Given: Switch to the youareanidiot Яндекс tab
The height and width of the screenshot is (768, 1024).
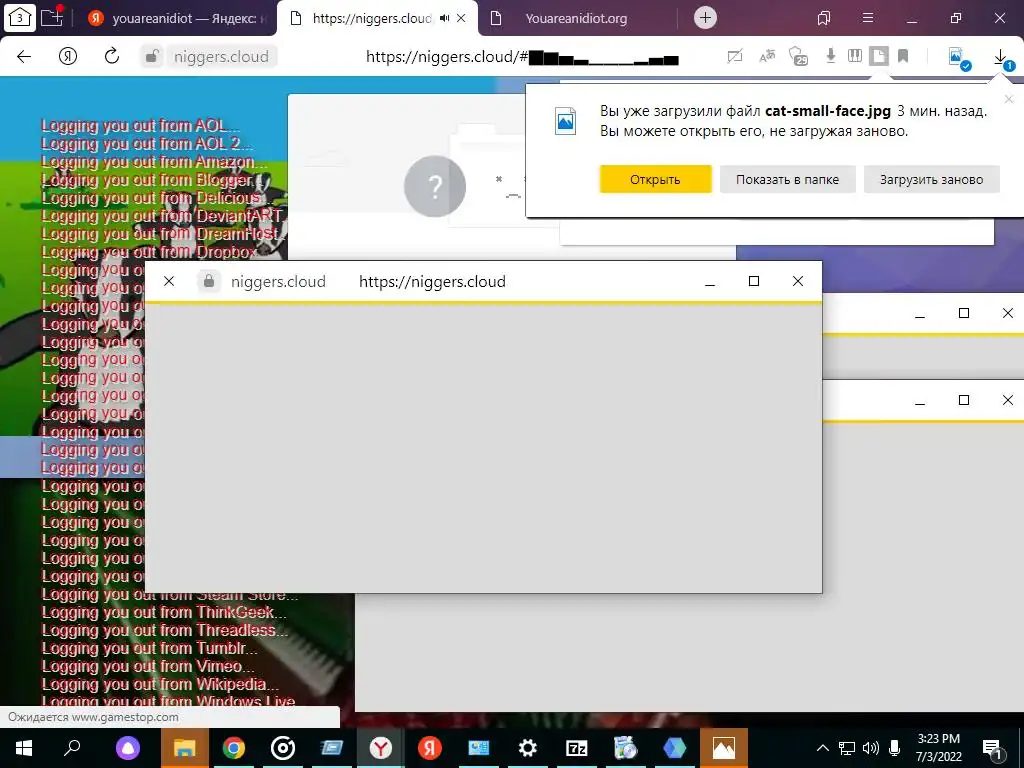Looking at the screenshot, I should tap(178, 18).
